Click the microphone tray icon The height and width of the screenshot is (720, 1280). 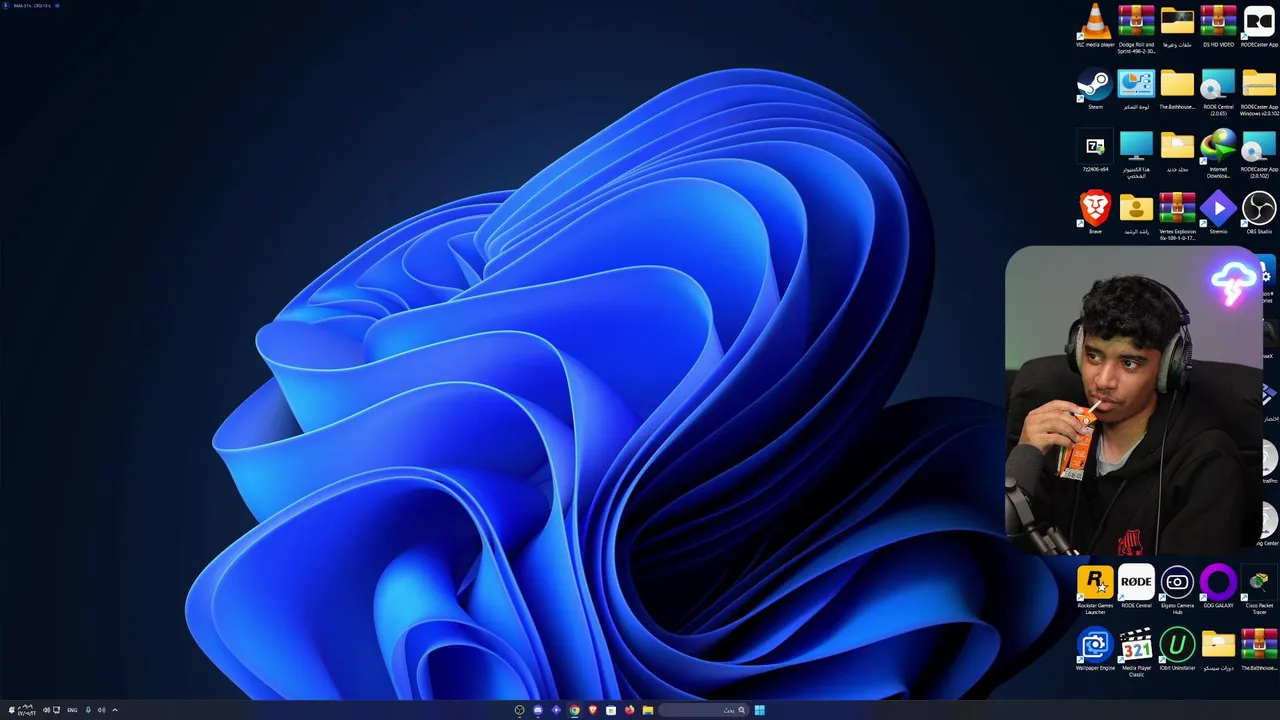click(x=88, y=710)
